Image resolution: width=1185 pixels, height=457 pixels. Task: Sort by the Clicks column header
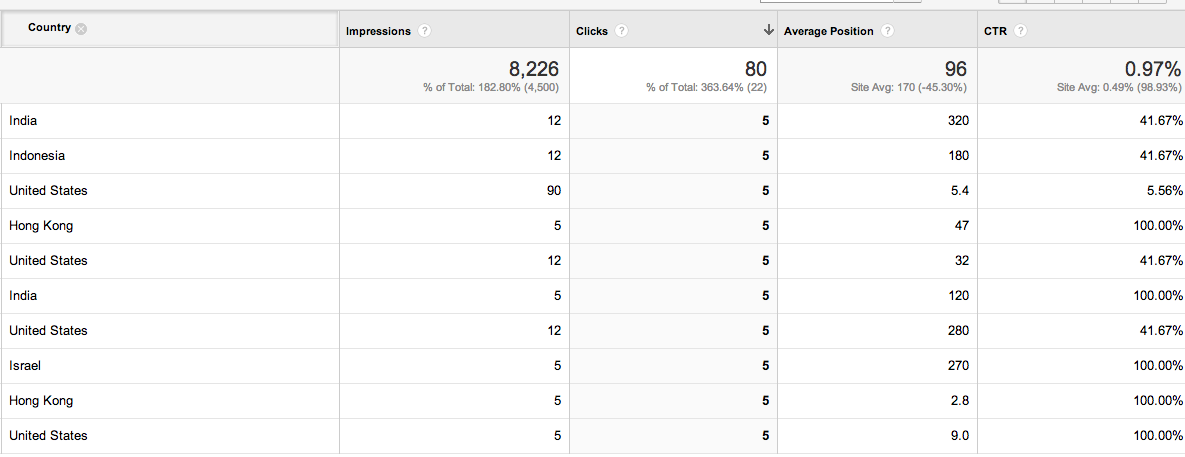592,31
